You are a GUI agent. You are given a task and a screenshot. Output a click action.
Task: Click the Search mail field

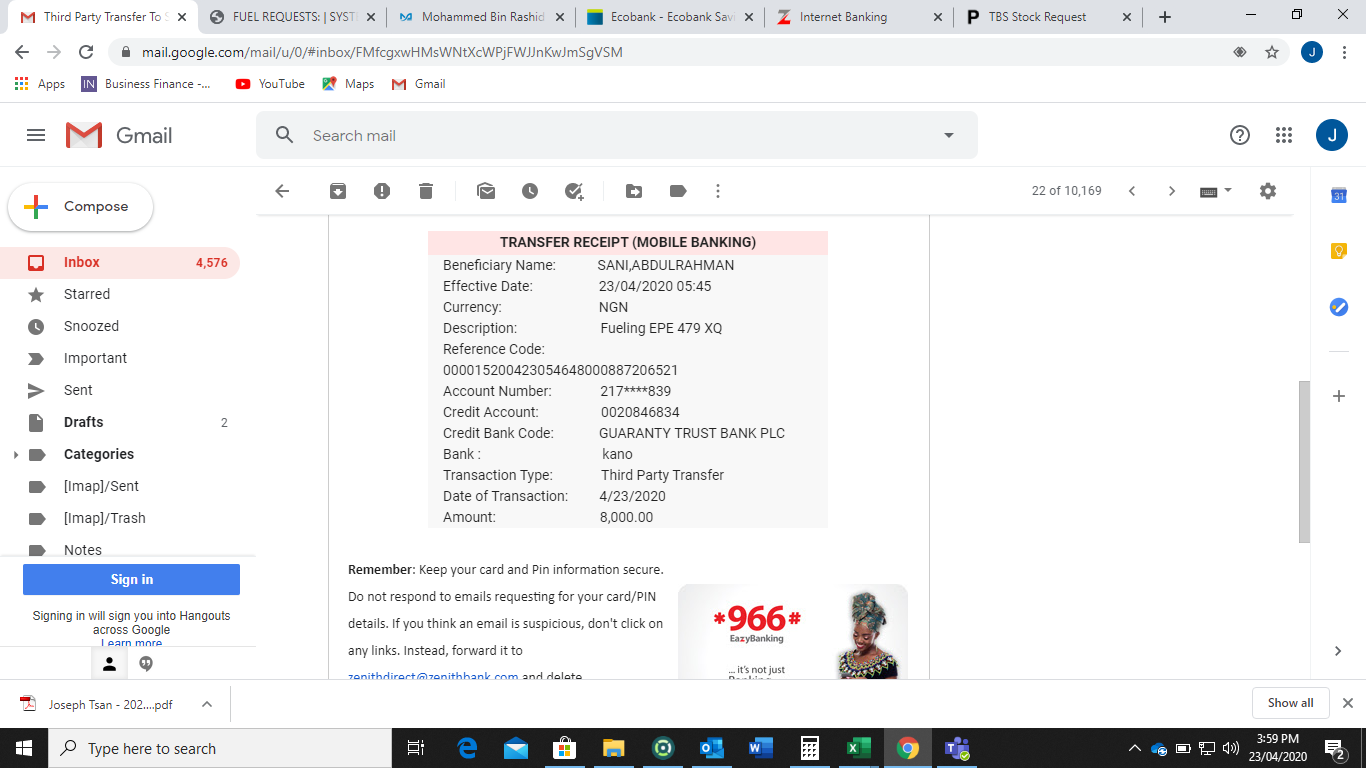(x=616, y=135)
